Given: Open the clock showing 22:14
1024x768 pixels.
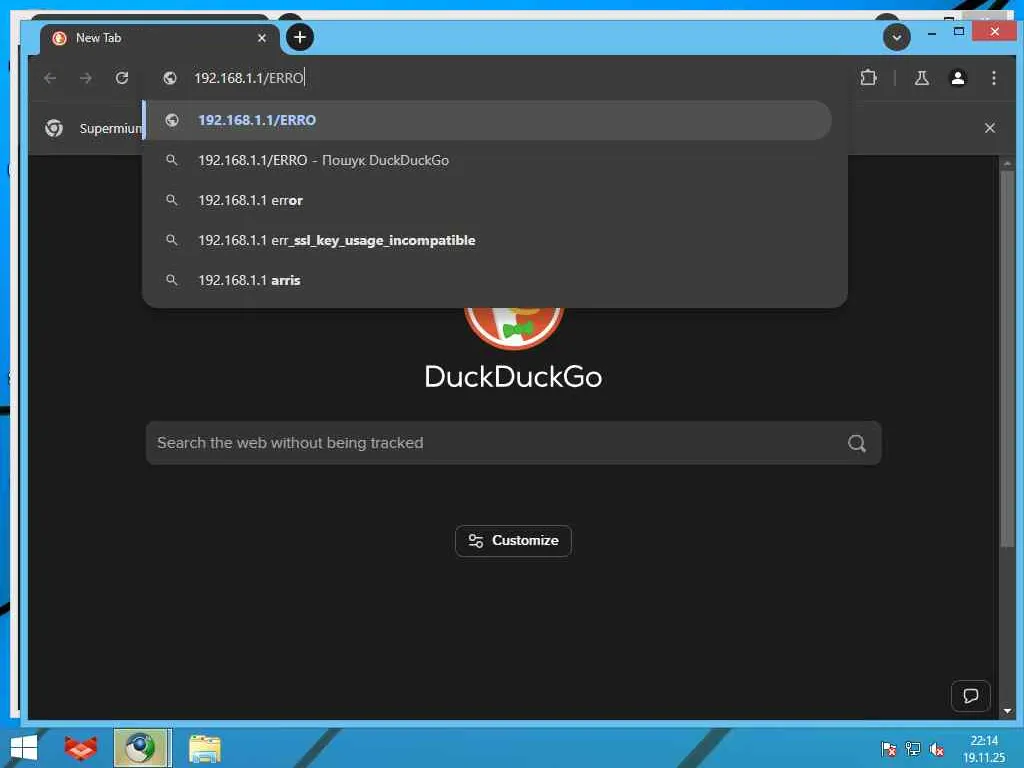Looking at the screenshot, I should pos(984,748).
